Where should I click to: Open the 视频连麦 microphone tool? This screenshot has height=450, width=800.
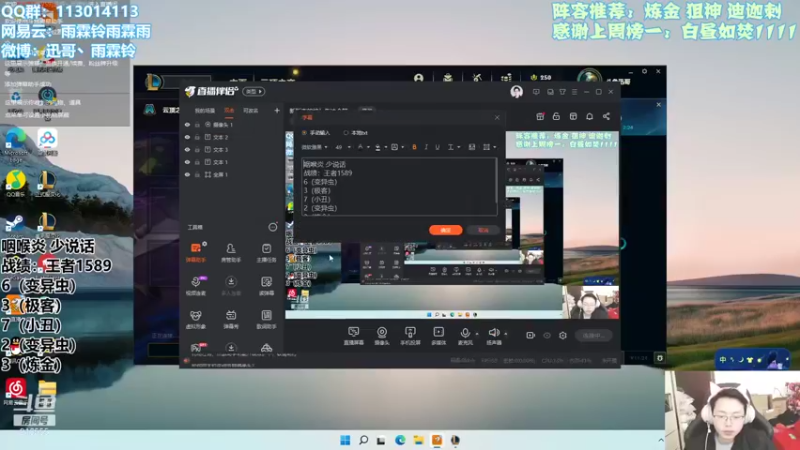coord(196,286)
